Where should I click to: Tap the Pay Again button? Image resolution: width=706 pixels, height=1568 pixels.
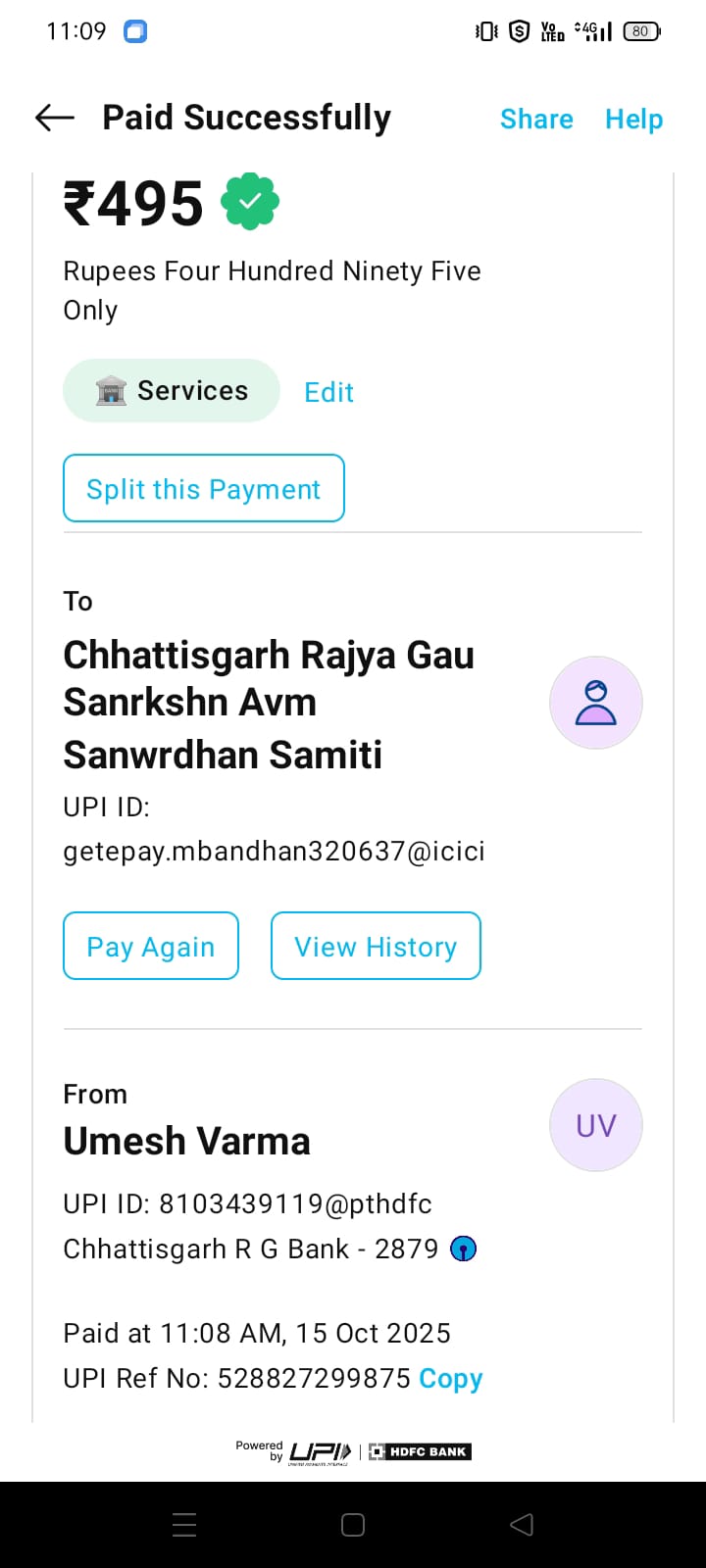click(x=151, y=947)
